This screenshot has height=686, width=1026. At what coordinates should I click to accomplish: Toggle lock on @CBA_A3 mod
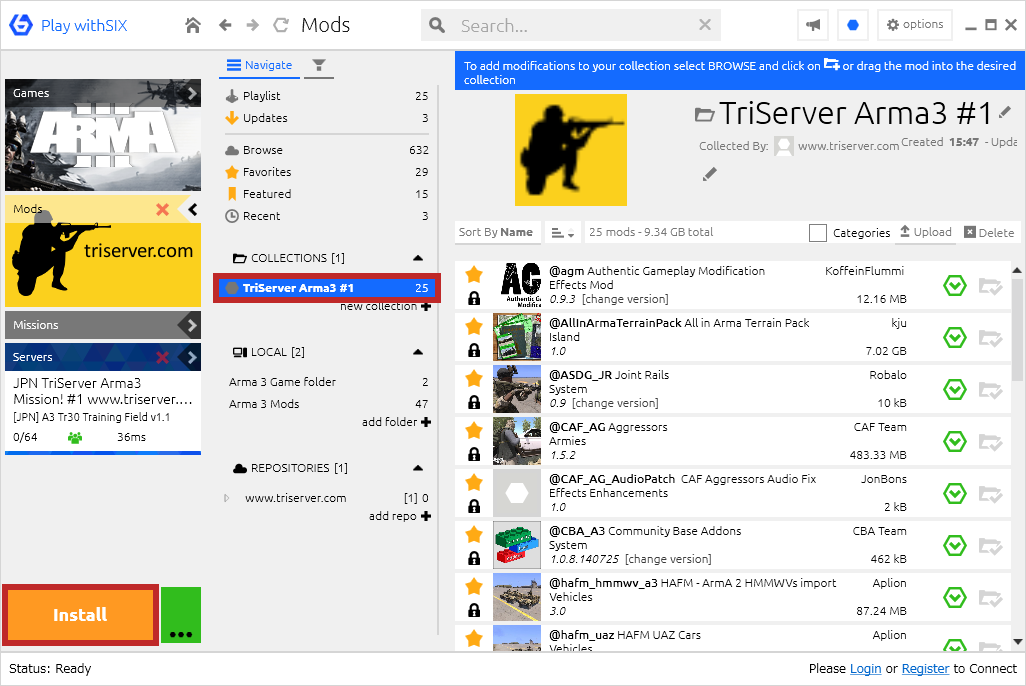474,558
